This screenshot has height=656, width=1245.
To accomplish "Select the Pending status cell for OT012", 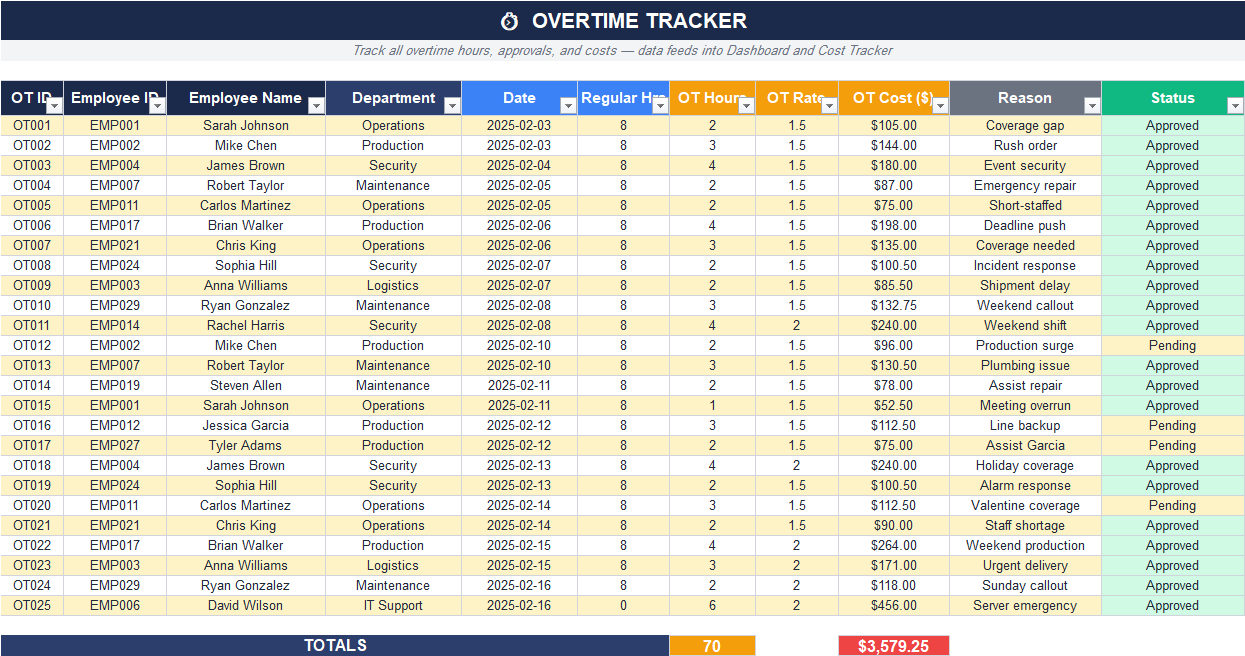I will pyautogui.click(x=1172, y=345).
